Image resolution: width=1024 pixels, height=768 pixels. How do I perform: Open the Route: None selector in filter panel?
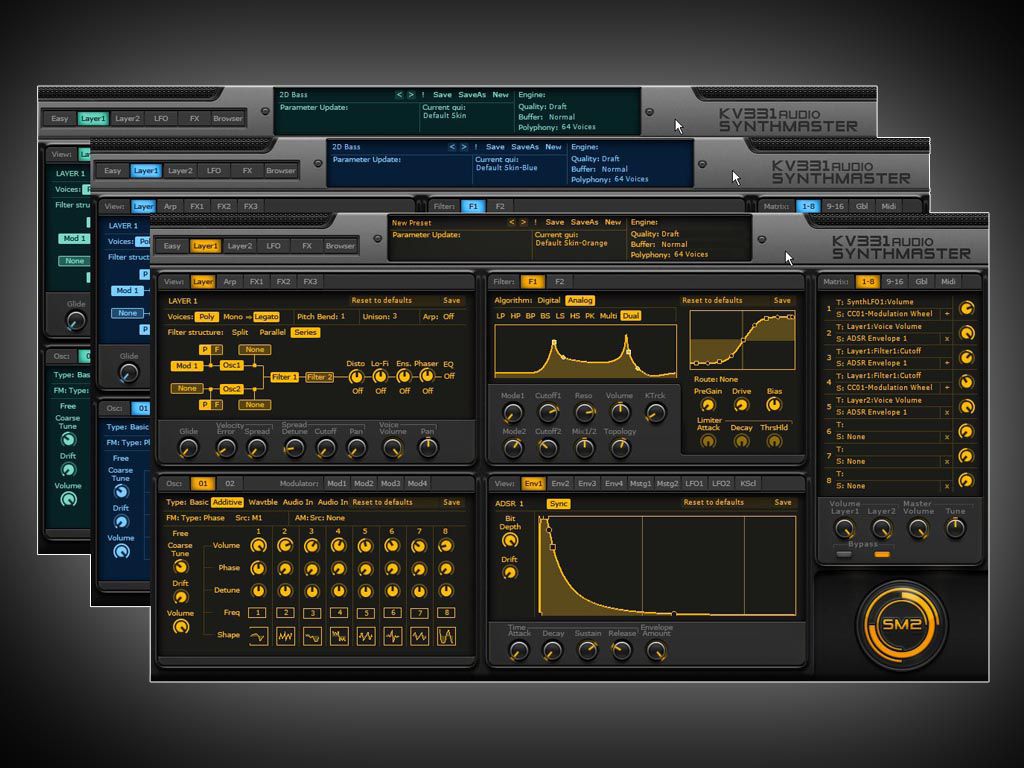pyautogui.click(x=716, y=379)
